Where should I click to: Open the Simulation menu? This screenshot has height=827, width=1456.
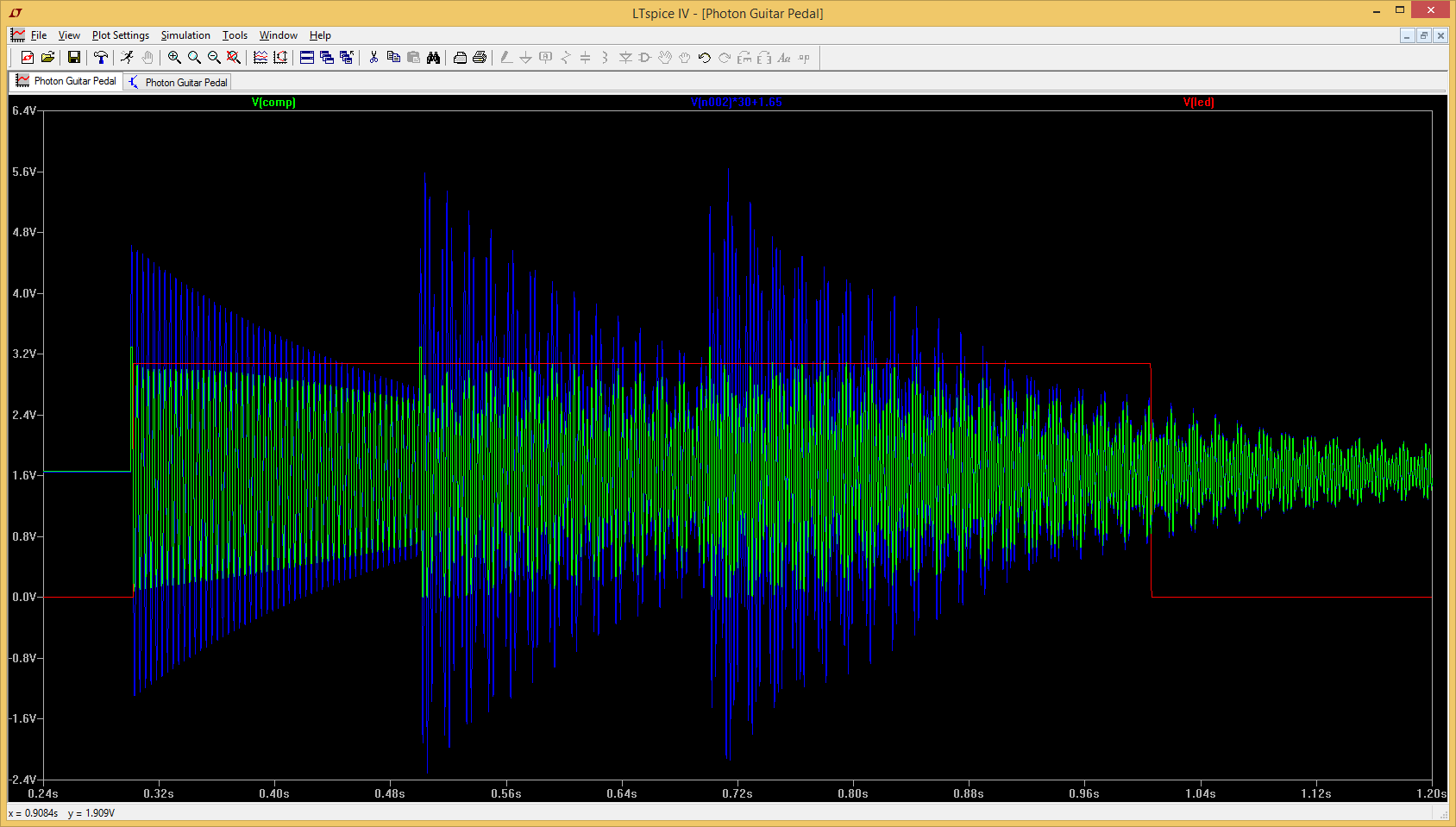pyautogui.click(x=185, y=35)
